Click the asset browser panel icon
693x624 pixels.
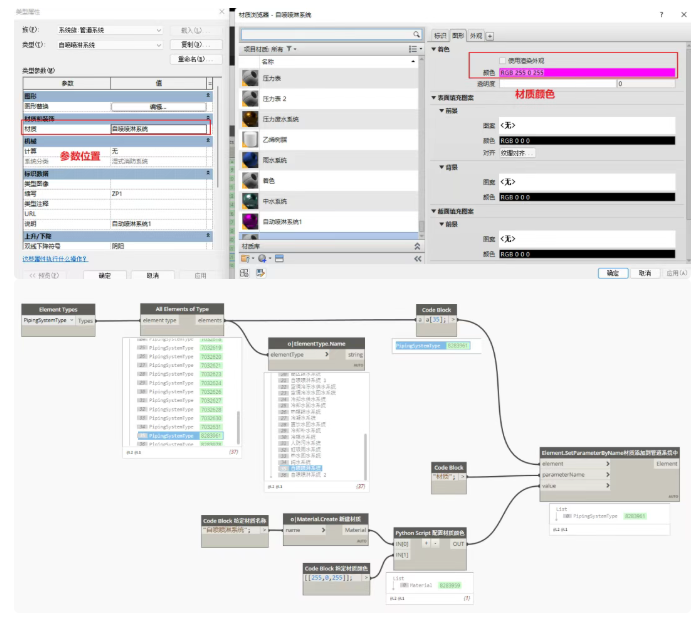(279, 259)
